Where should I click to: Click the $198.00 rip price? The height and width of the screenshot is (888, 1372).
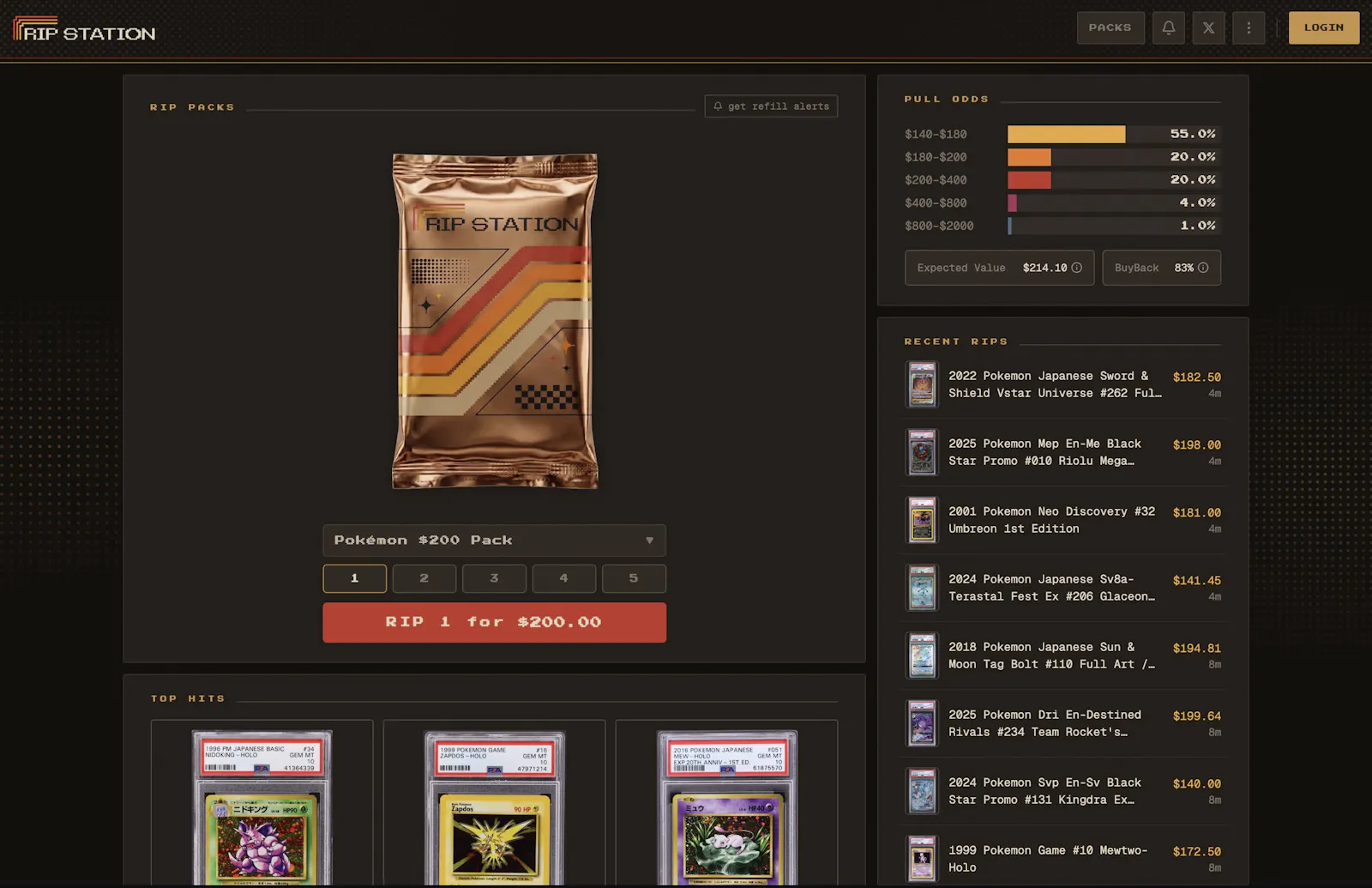tap(1196, 444)
